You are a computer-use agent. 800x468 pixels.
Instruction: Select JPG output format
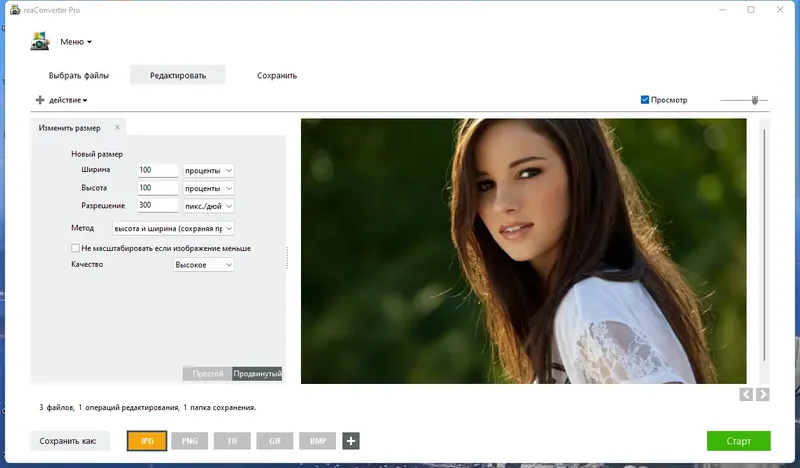click(x=147, y=441)
